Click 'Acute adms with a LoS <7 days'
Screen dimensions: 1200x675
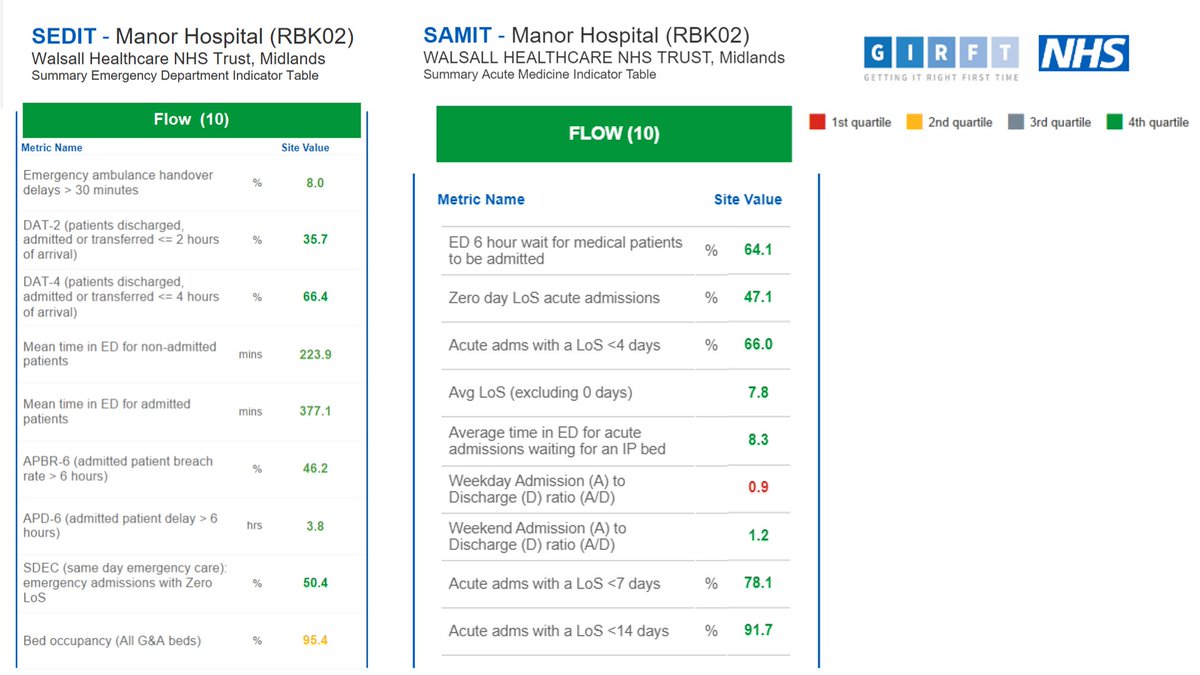click(554, 583)
